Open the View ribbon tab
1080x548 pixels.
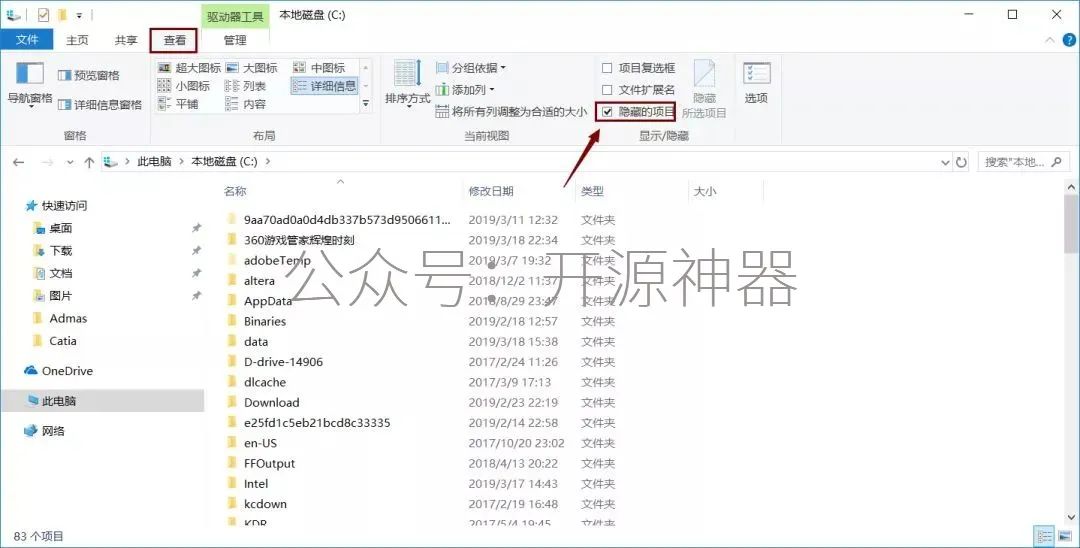175,40
